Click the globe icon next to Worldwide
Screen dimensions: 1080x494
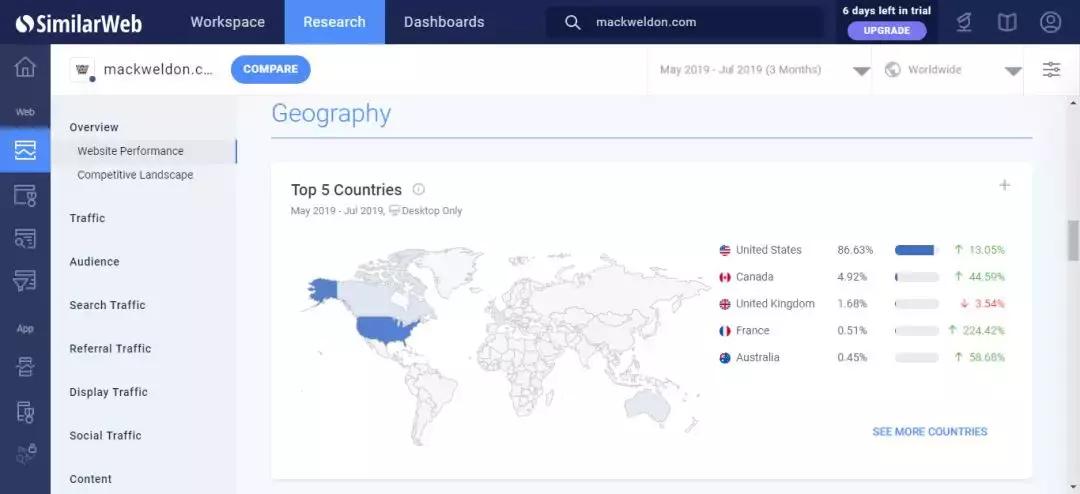click(893, 70)
